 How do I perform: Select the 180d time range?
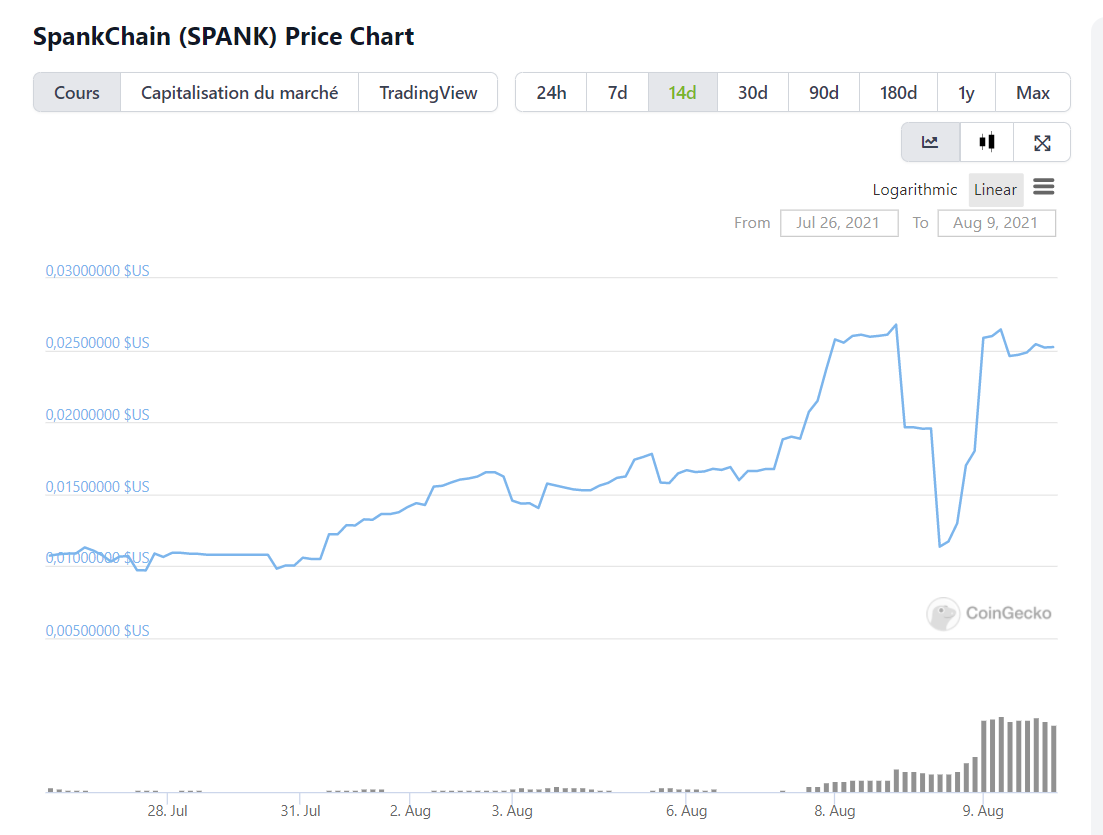[898, 93]
